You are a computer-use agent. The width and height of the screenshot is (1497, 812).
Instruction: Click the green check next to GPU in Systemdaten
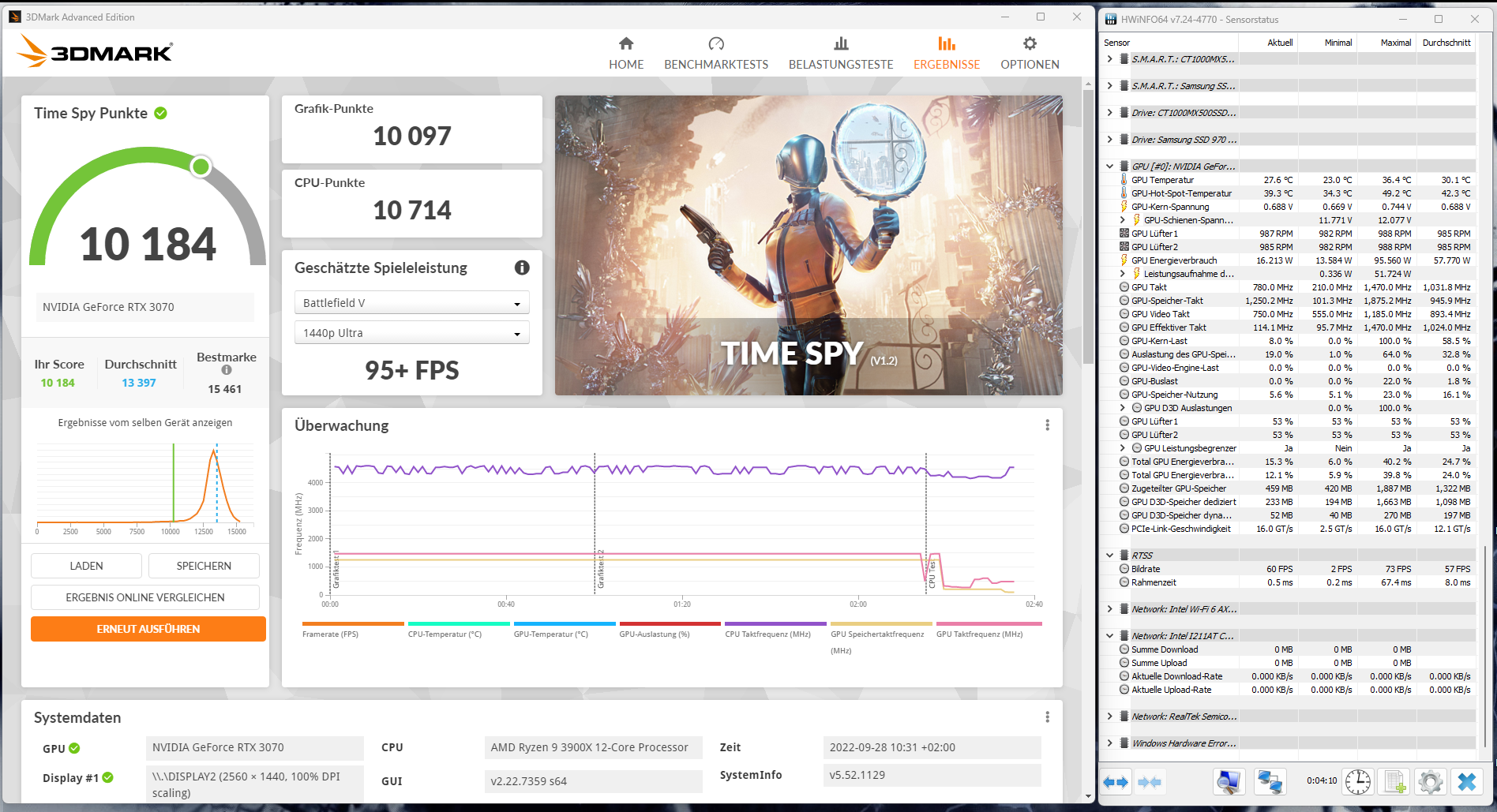74,748
